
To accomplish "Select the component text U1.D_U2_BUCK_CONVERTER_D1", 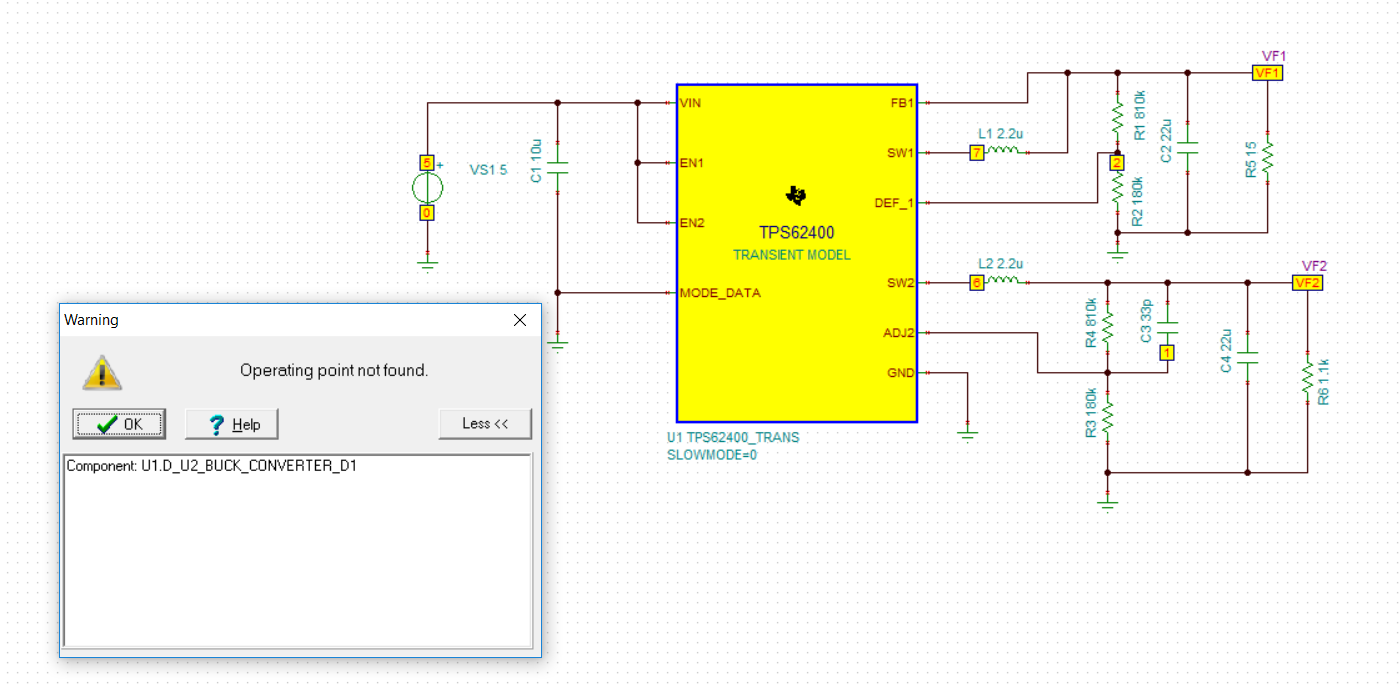I will (x=212, y=466).
